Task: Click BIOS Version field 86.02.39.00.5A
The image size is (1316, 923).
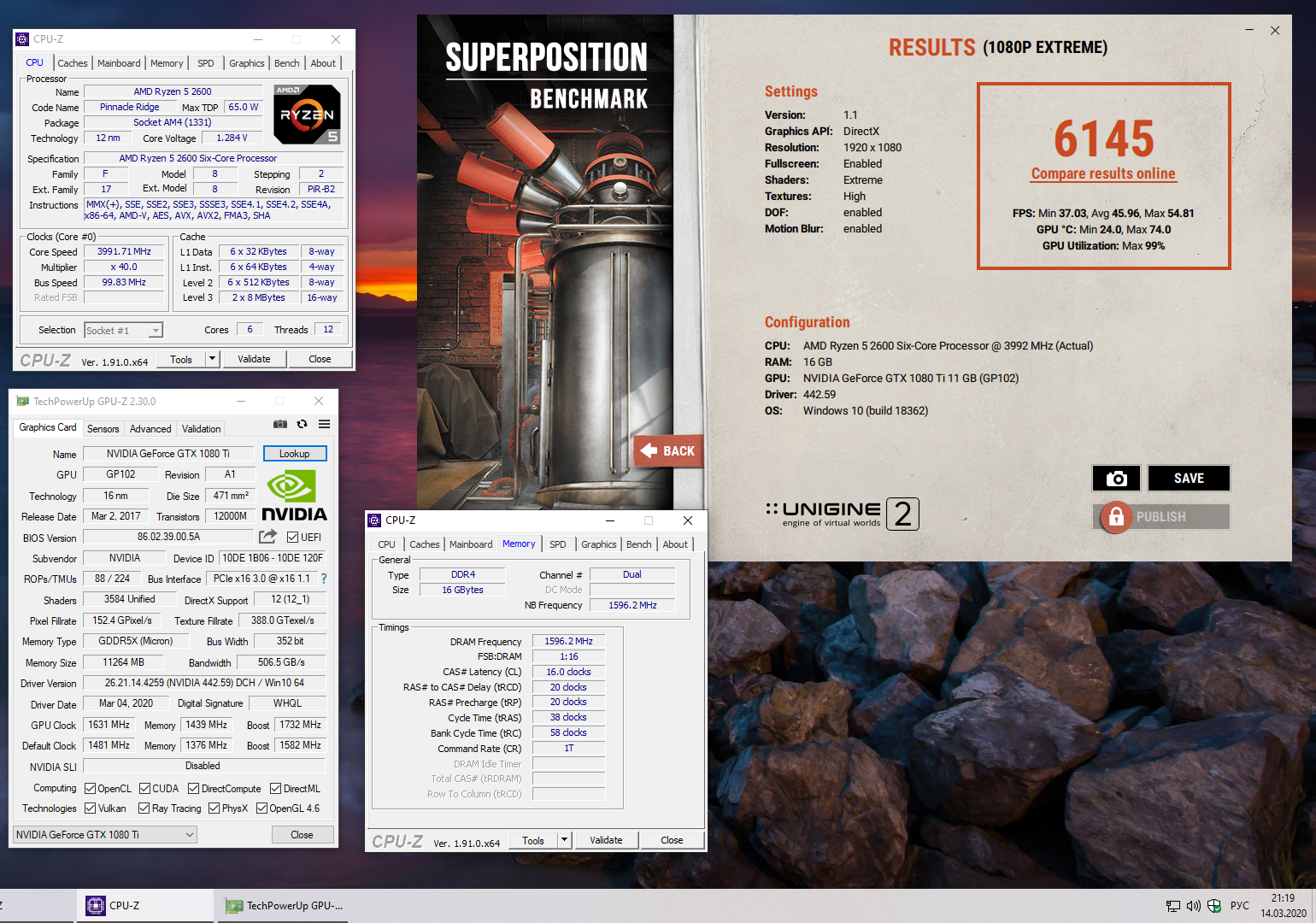Action: (x=169, y=538)
